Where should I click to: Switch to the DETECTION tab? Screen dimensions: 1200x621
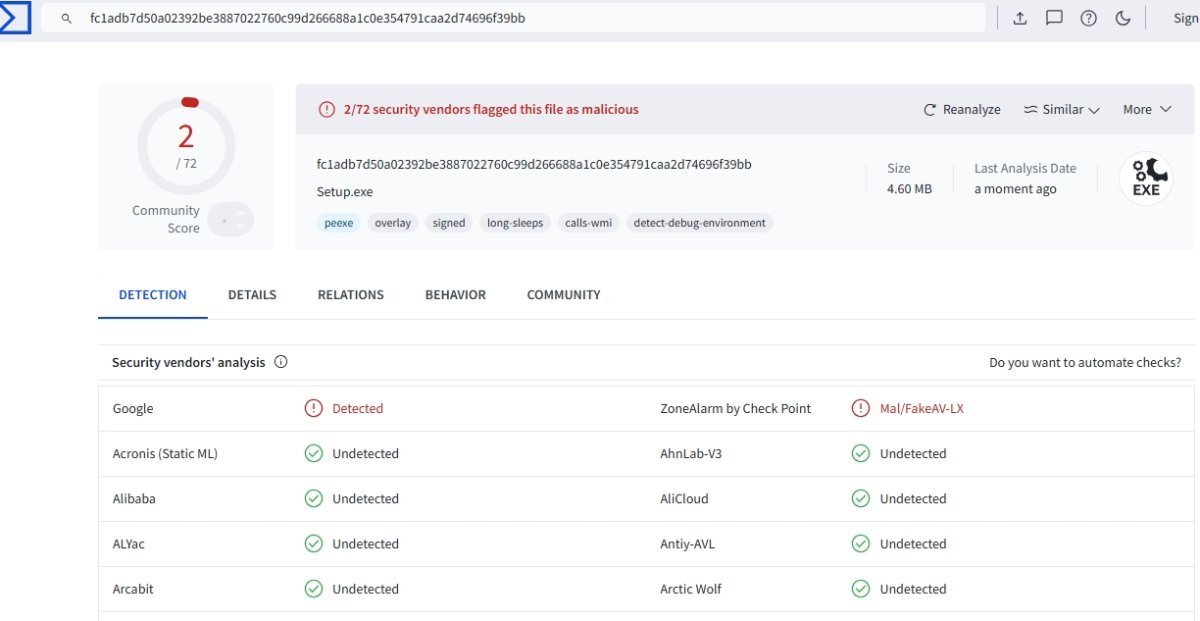153,295
